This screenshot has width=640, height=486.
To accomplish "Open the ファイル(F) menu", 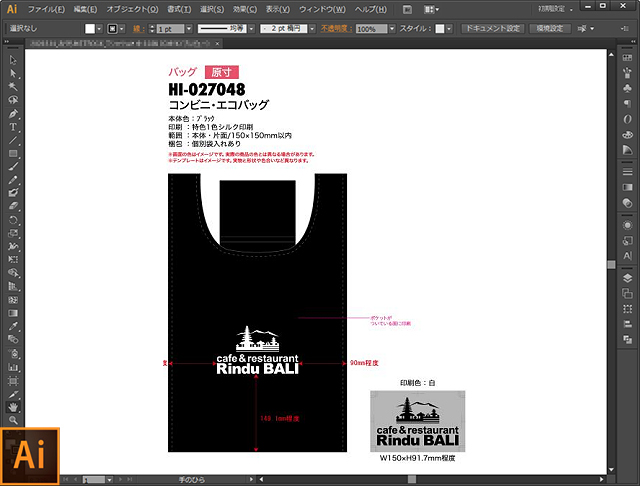I will pos(45,9).
